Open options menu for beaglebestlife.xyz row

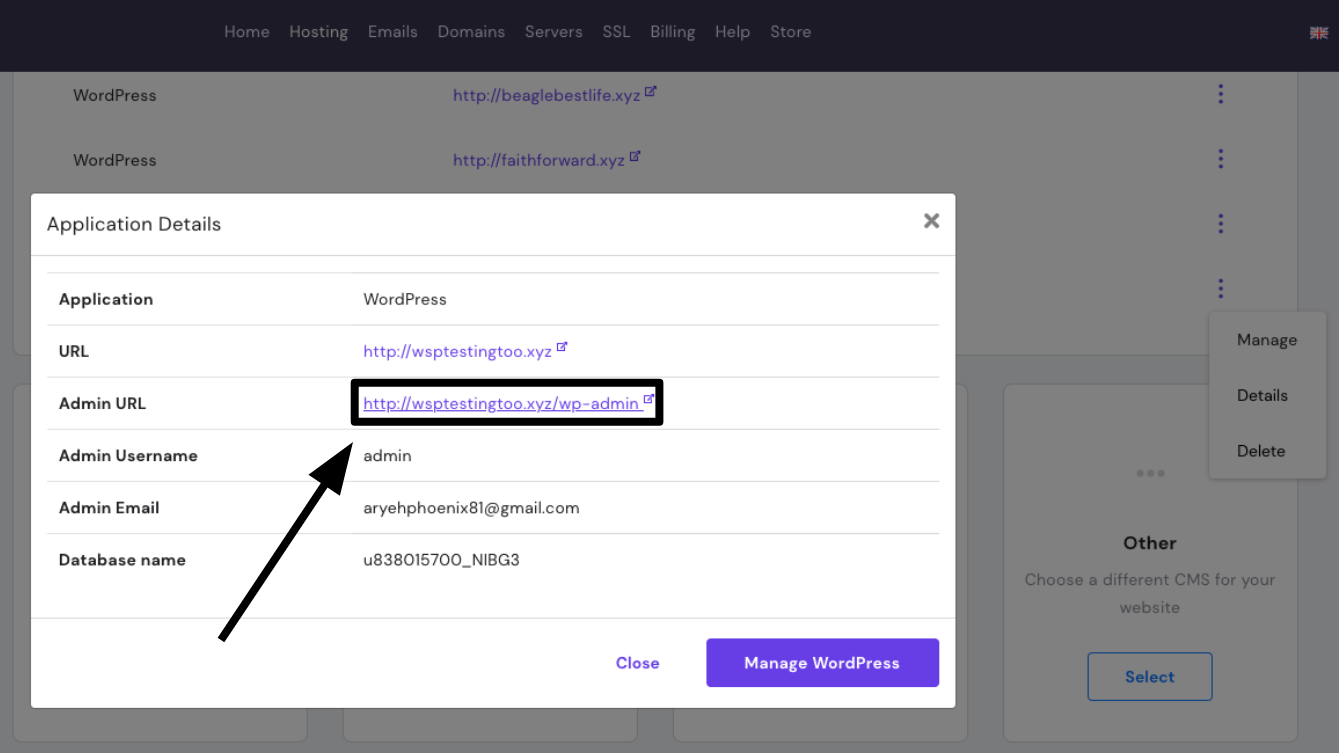point(1220,94)
